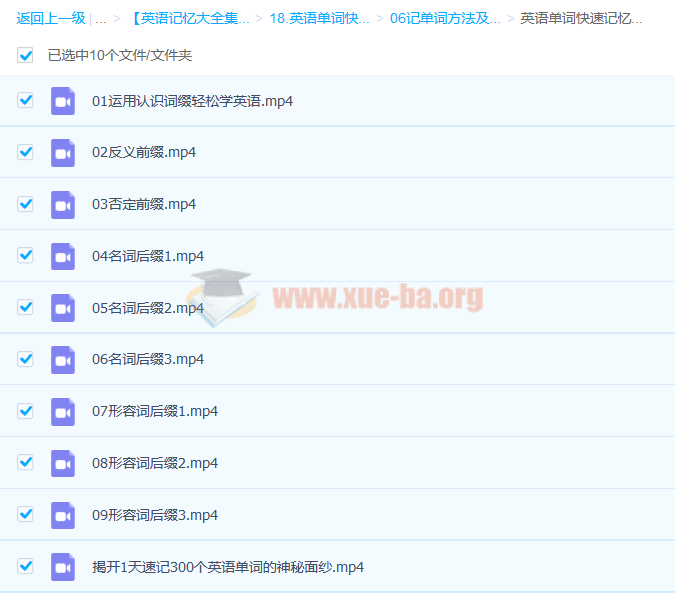Toggle the select-all checkbox at top
675x597 pixels.
(x=26, y=56)
